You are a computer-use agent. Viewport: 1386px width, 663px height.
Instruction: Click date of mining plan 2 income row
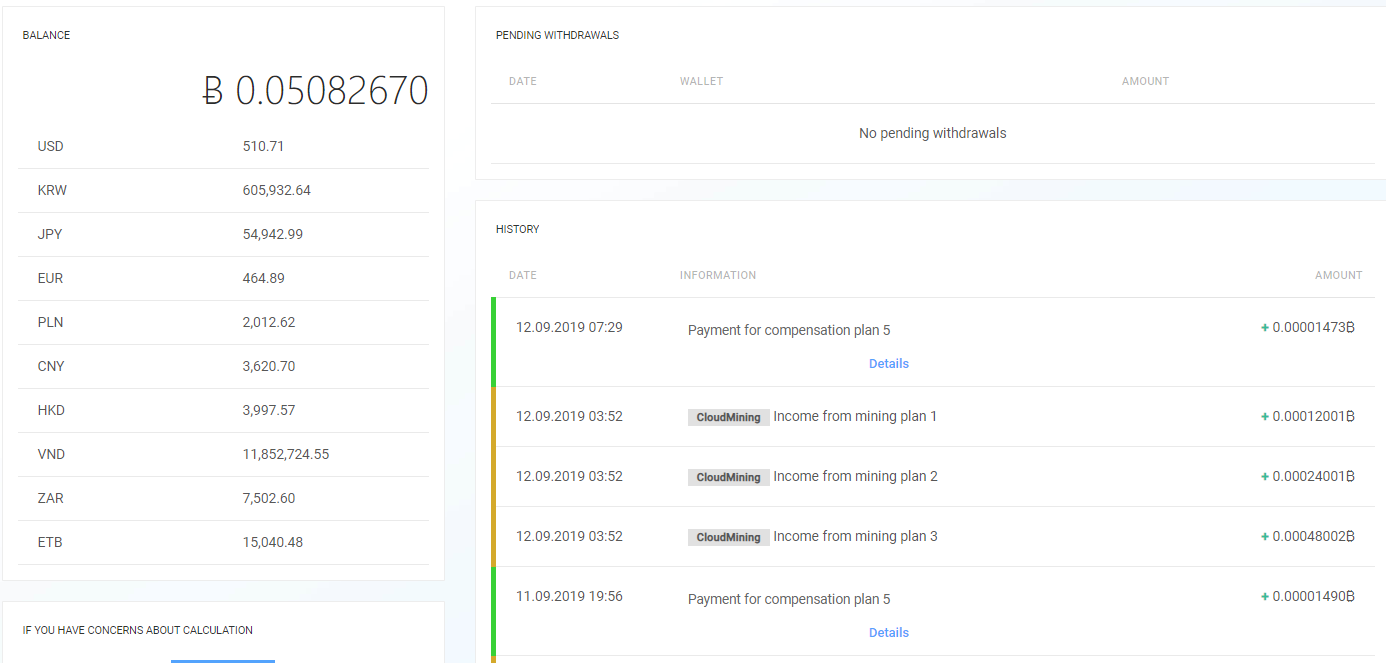click(569, 476)
